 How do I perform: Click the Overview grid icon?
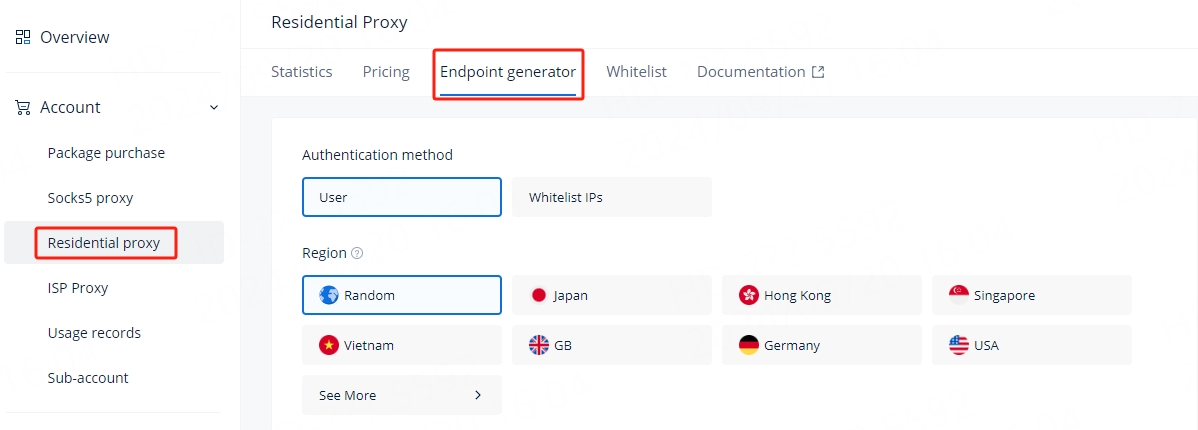23,37
